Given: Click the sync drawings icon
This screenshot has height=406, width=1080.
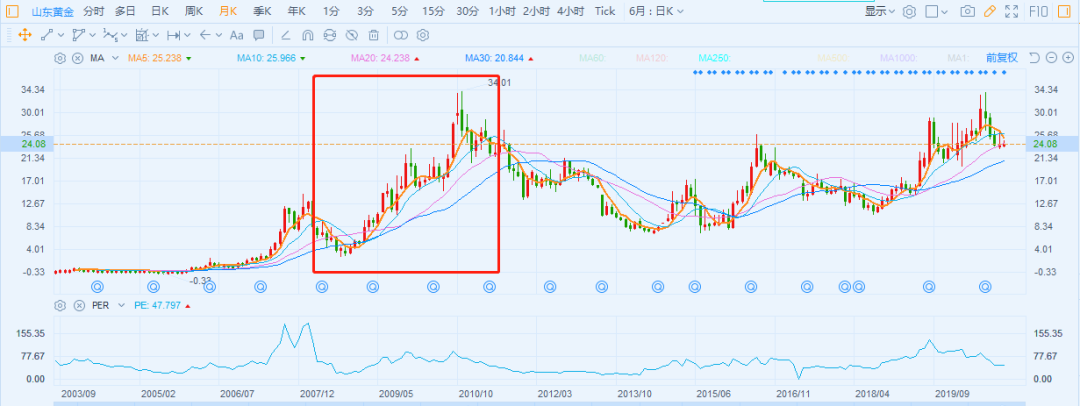Looking at the screenshot, I should [330, 34].
